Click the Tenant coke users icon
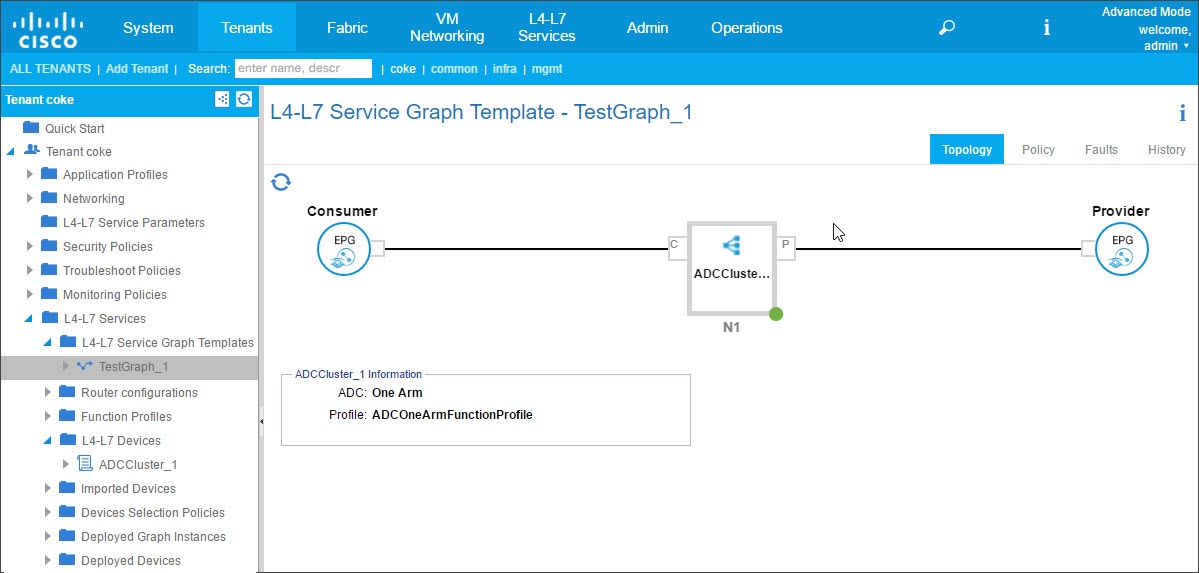This screenshot has width=1199, height=573. click(x=32, y=150)
